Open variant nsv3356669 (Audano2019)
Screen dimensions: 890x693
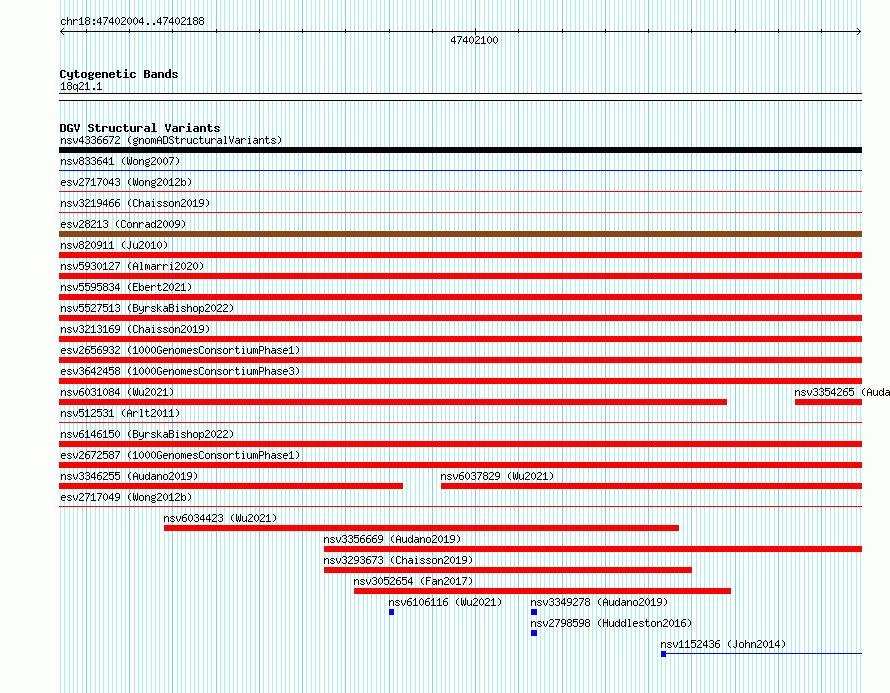click(392, 539)
